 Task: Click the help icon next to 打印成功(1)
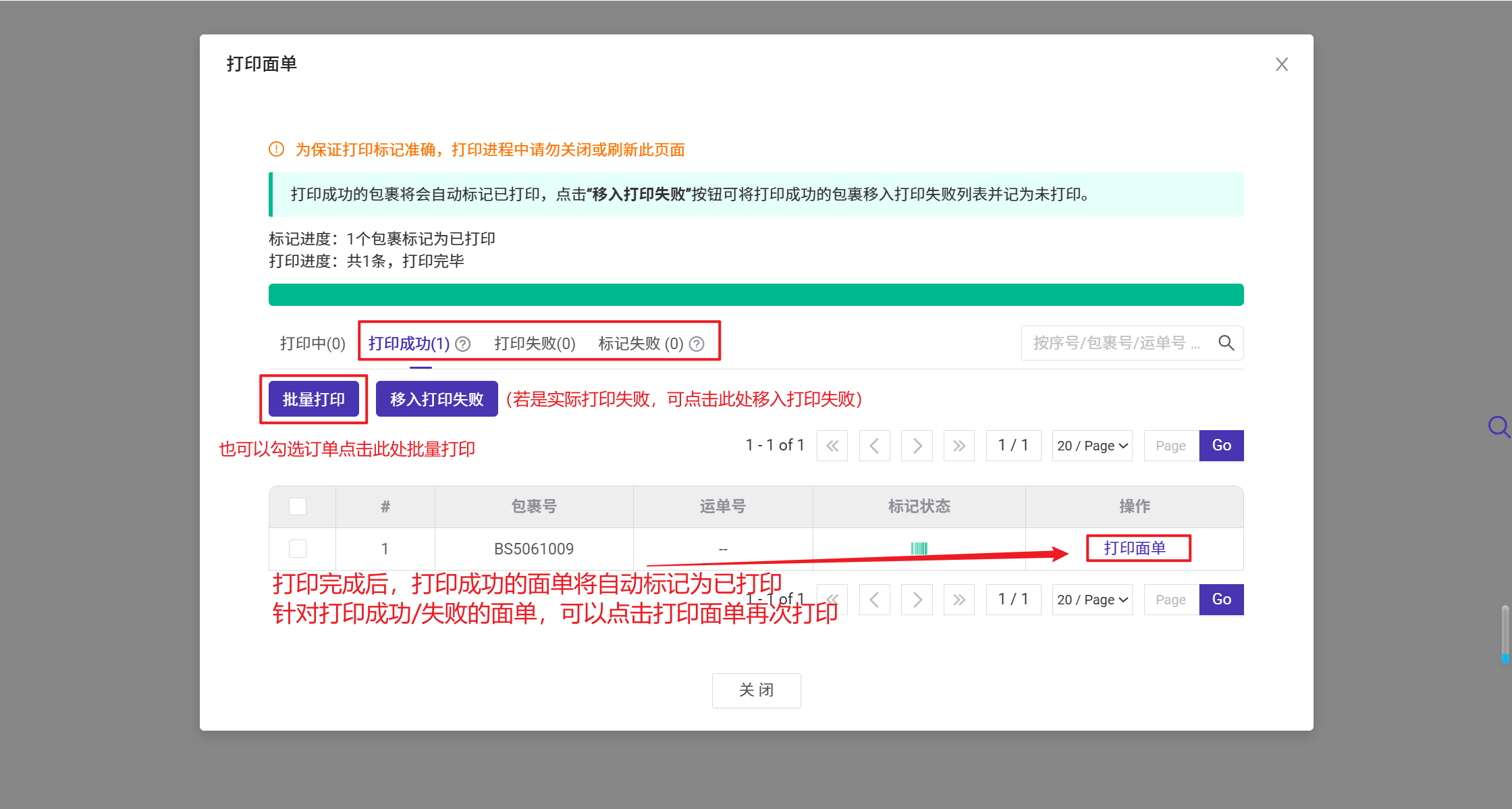[x=462, y=344]
